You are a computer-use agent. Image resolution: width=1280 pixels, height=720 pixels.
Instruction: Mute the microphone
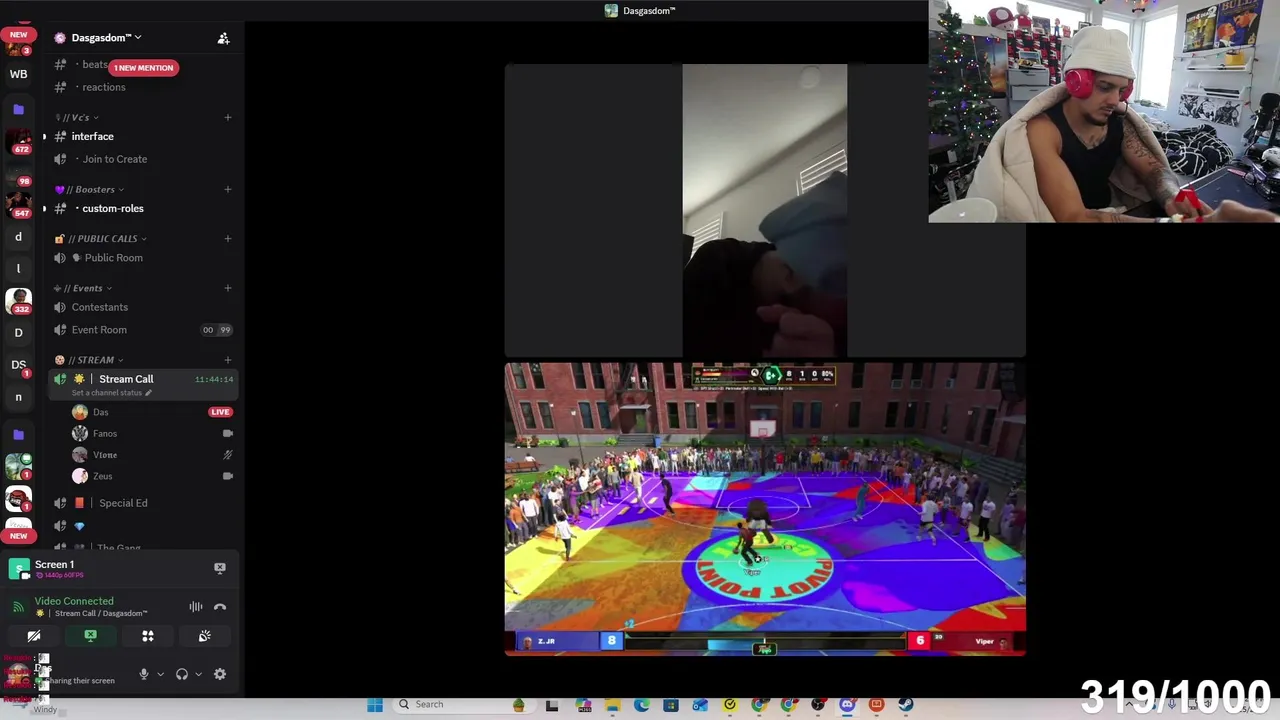click(143, 674)
